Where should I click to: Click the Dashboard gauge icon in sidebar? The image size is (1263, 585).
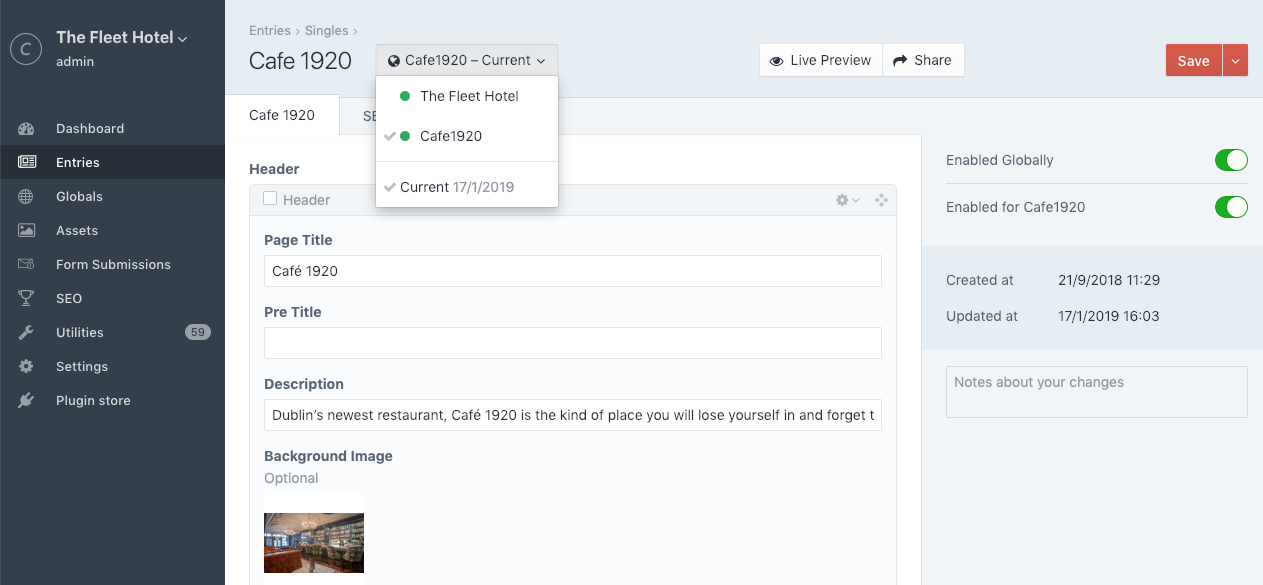click(26, 129)
